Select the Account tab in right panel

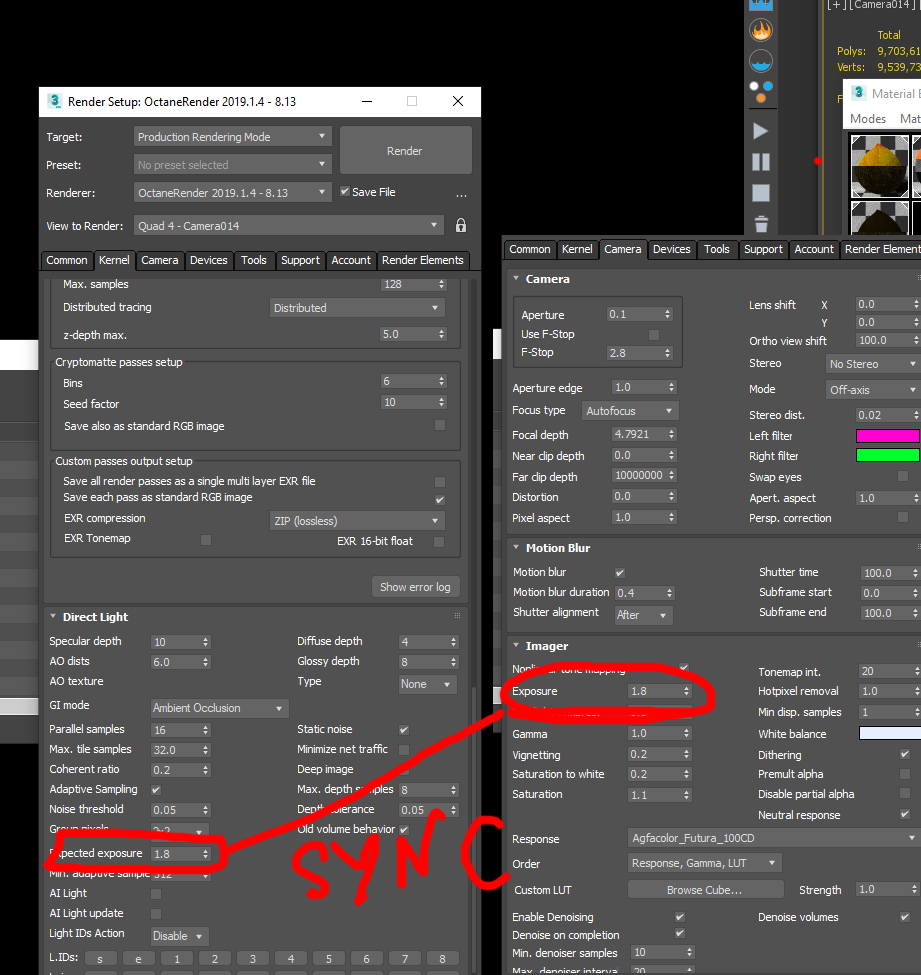click(x=813, y=249)
